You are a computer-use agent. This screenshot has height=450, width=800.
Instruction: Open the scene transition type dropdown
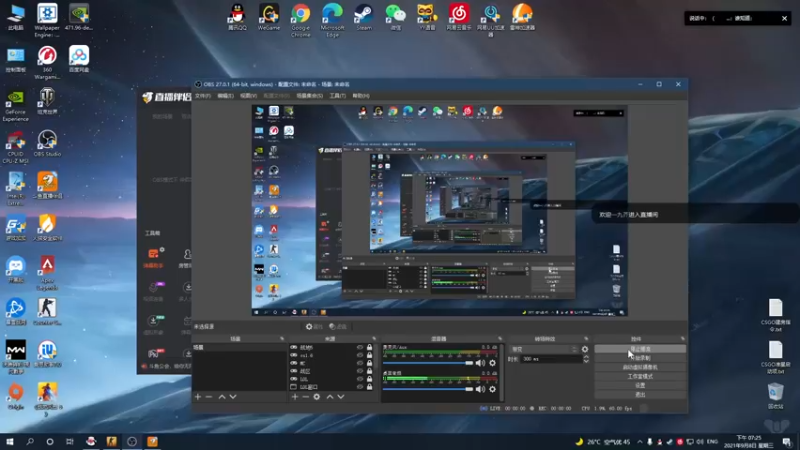[x=544, y=349]
